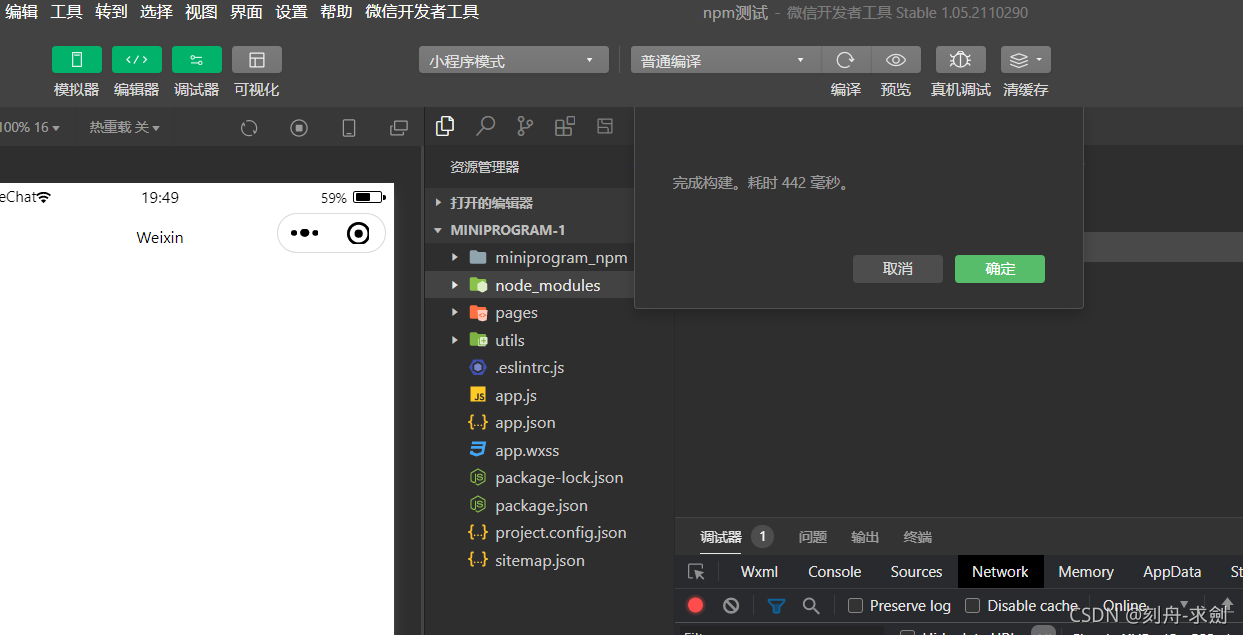This screenshot has height=635, width=1243.
Task: Open the hot reload dropdown
Action: pyautogui.click(x=124, y=127)
